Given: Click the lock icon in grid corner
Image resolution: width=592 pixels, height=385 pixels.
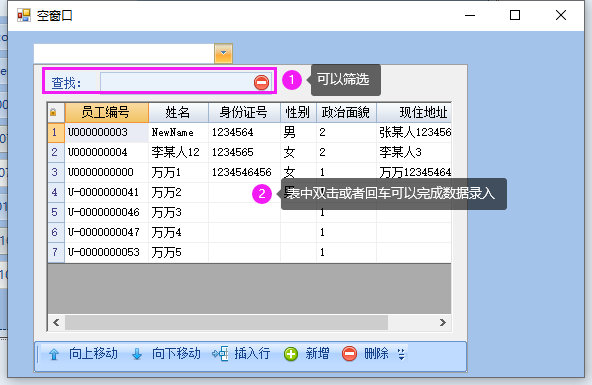Looking at the screenshot, I should click(53, 112).
